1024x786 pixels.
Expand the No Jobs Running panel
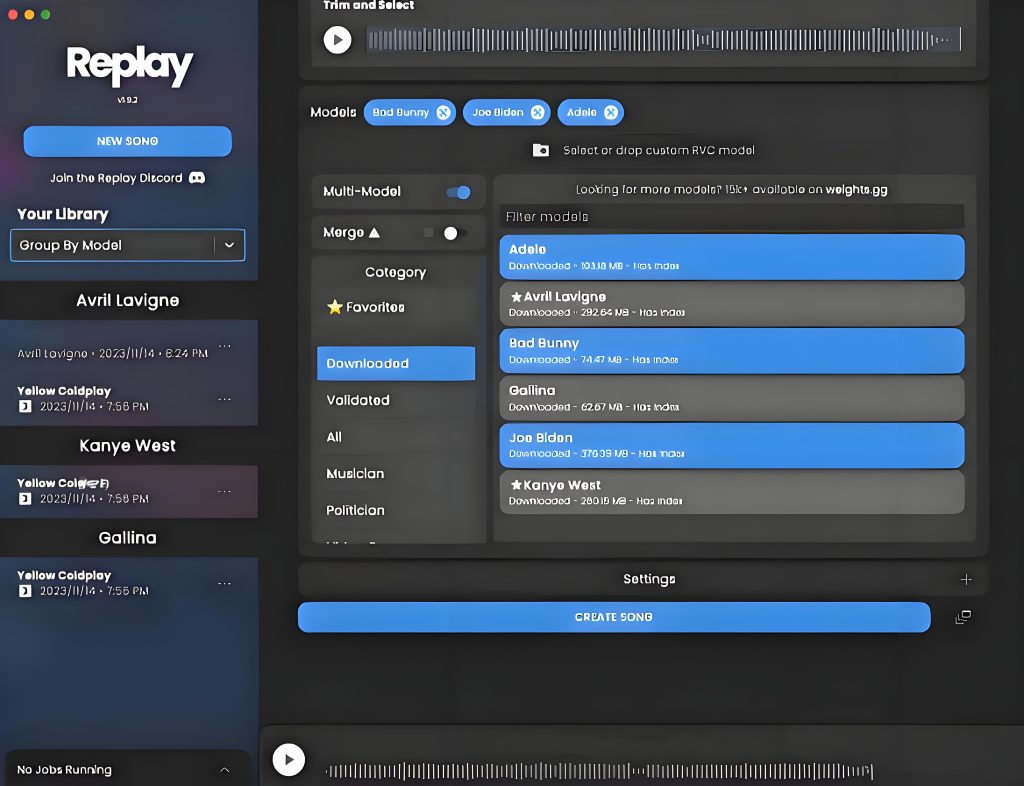[x=224, y=770]
